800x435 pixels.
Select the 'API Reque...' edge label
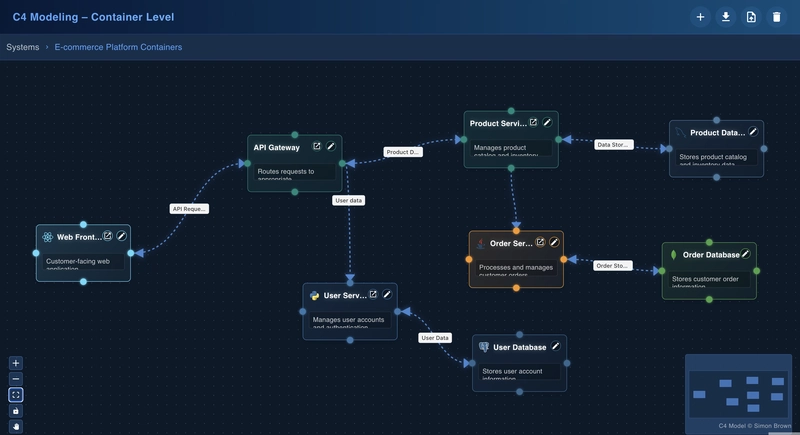[189, 209]
